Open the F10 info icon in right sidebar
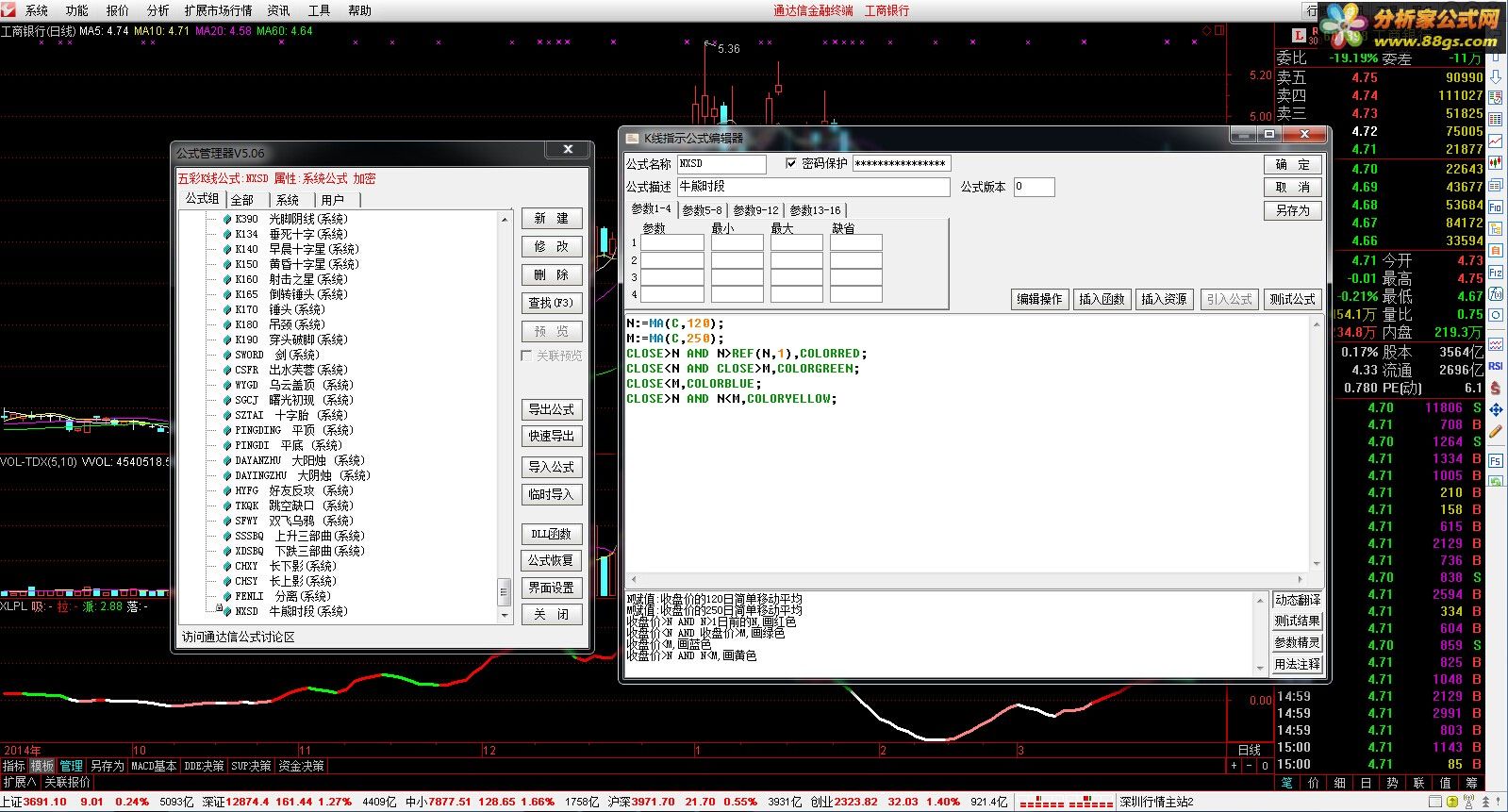Screen dimensions: 1508x812 point(1496,207)
